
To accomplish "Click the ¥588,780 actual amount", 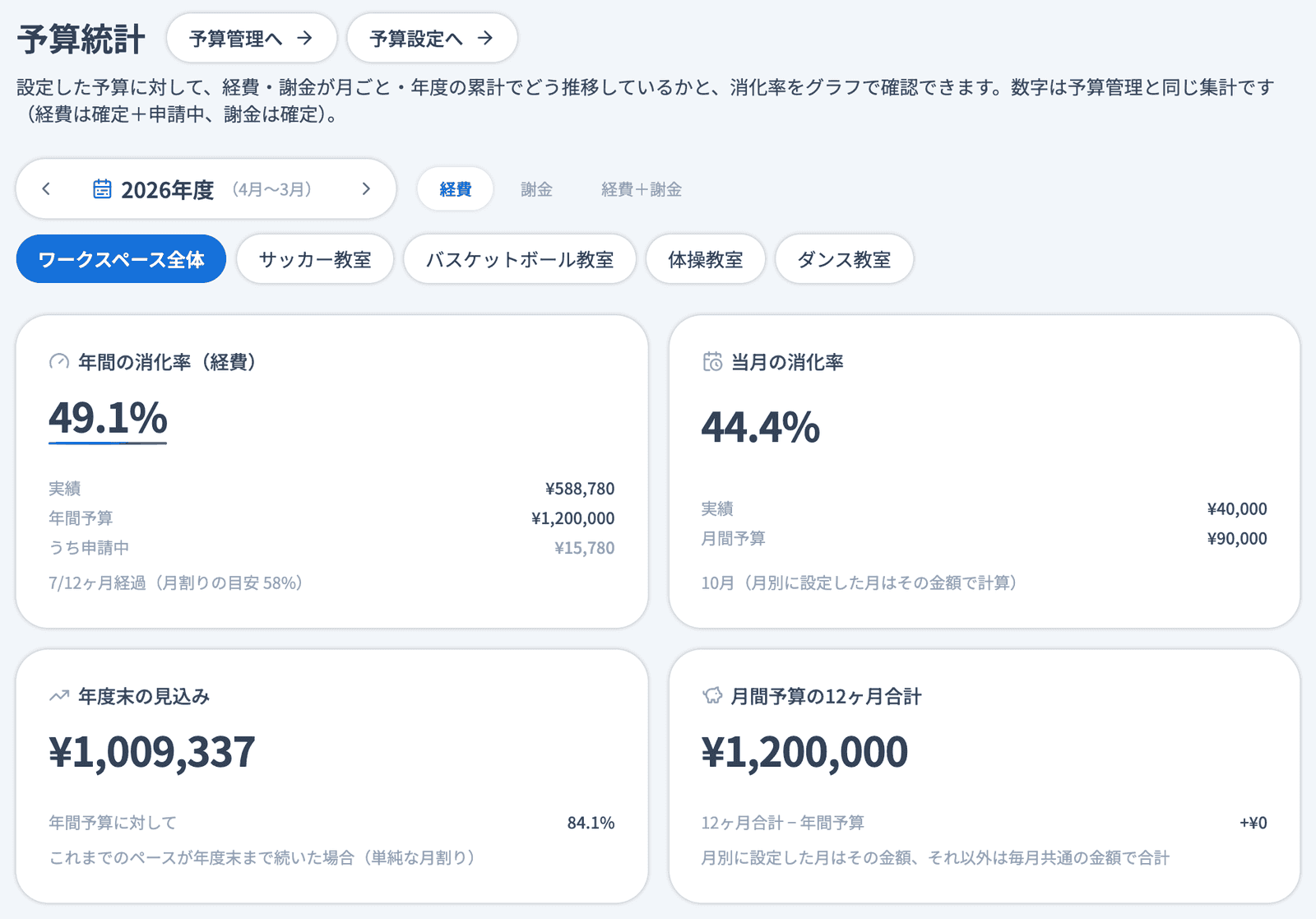I will coord(580,489).
